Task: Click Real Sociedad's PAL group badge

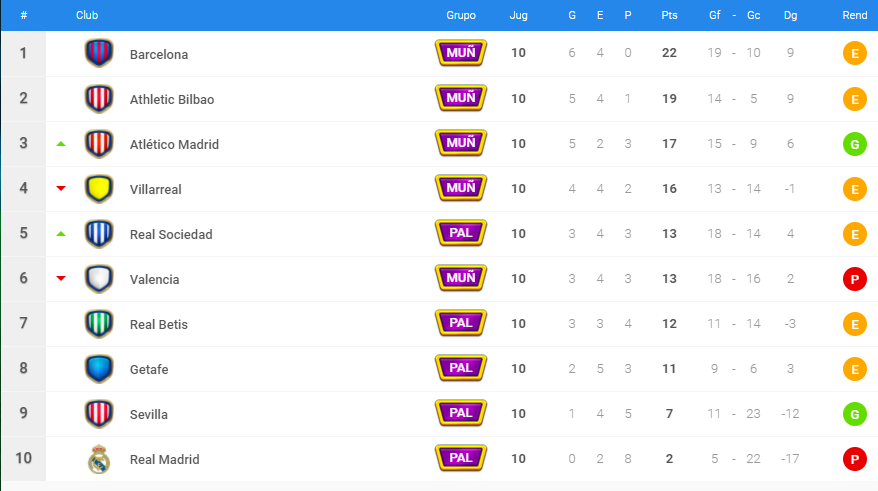Action: pos(461,233)
